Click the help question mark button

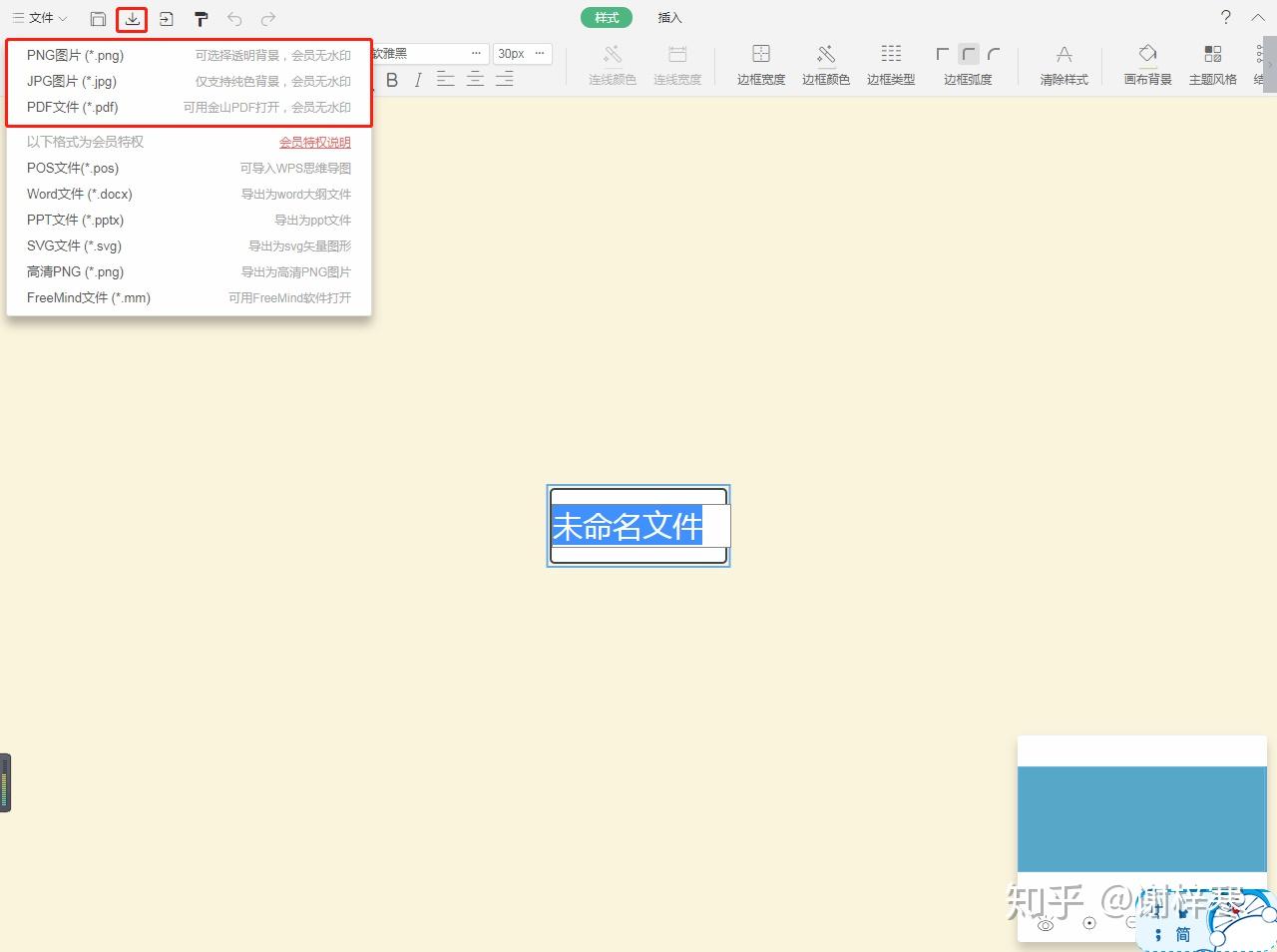pos(1226,17)
